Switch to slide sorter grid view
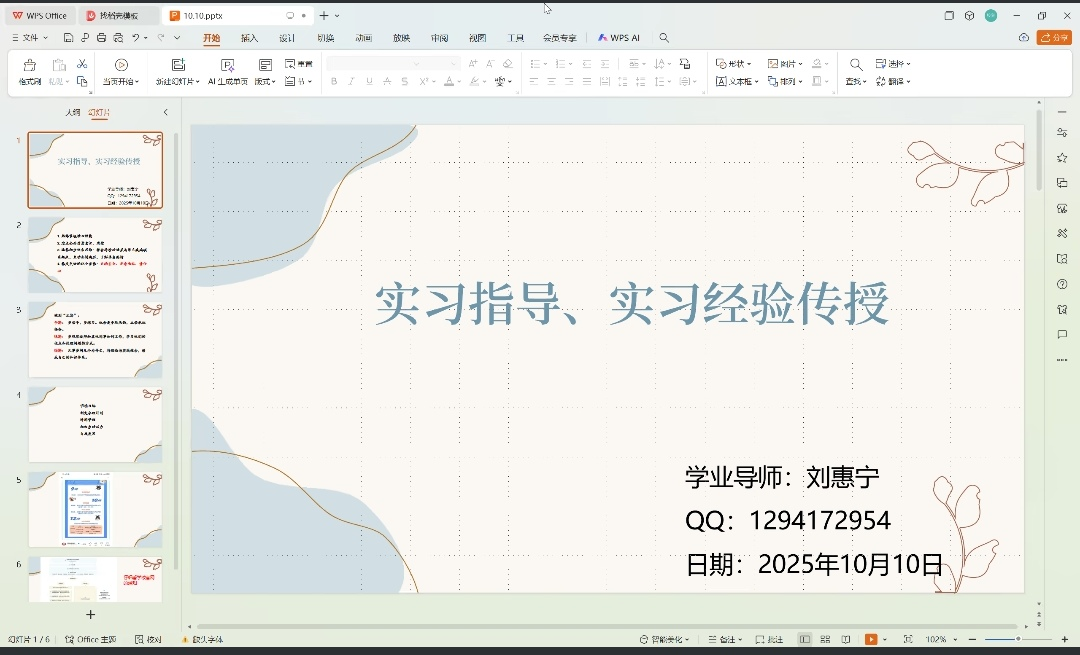The height and width of the screenshot is (655, 1080). click(825, 639)
